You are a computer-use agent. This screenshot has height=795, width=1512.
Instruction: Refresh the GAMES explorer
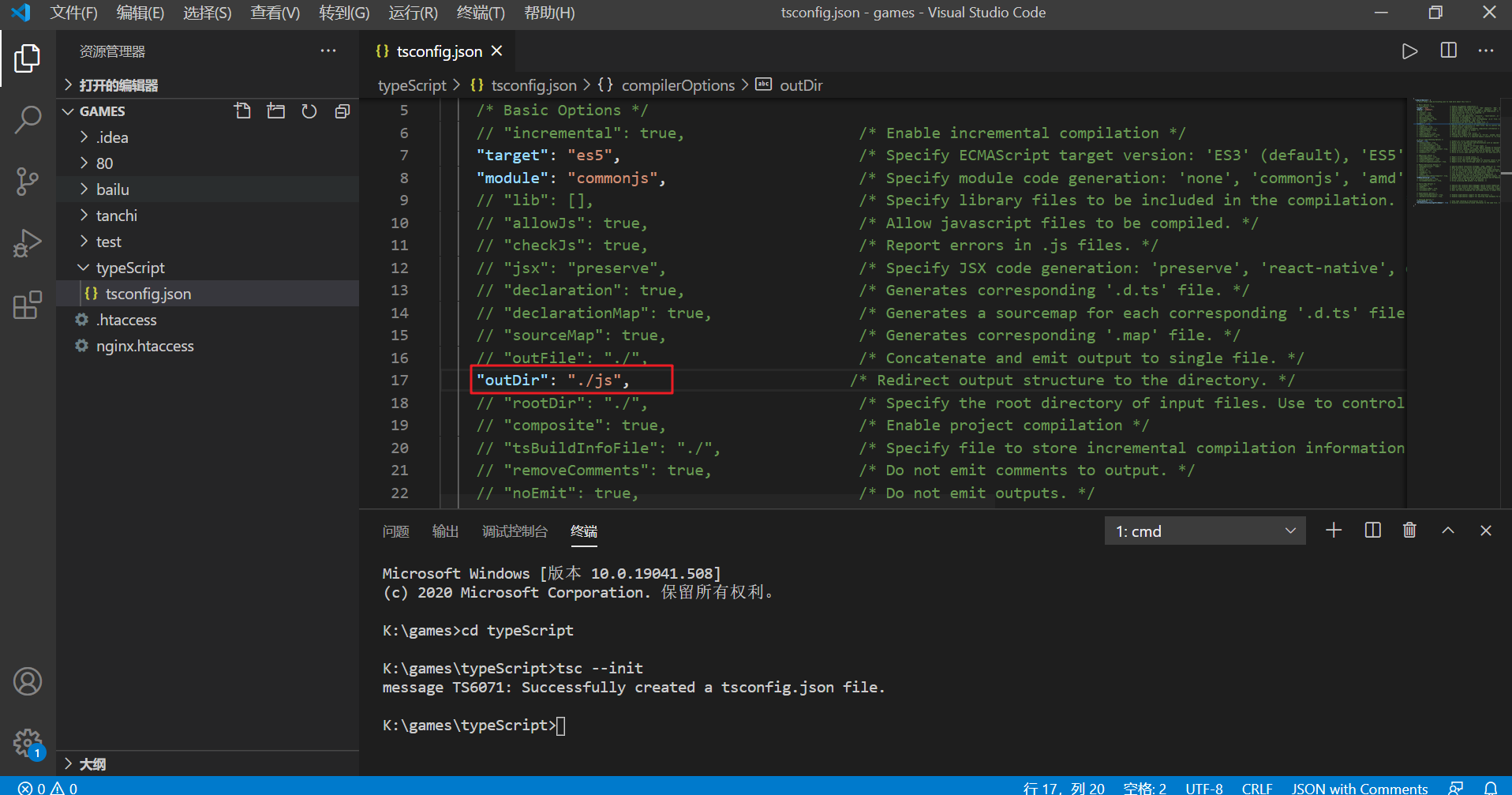[x=309, y=111]
